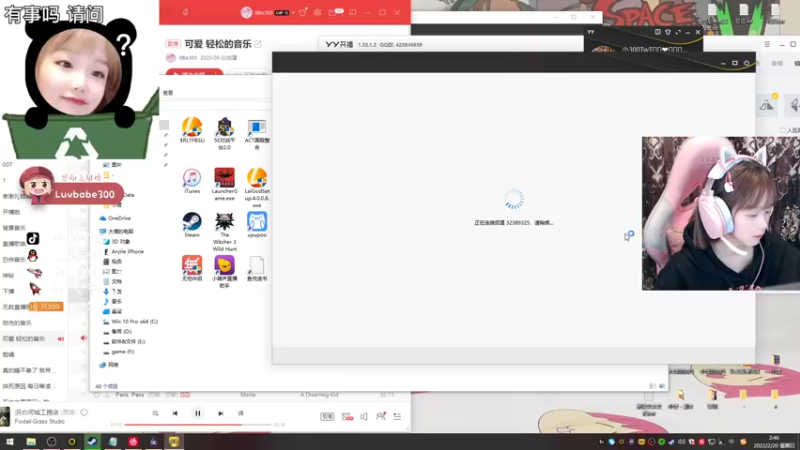Open the 查看 tab in file explorer
The image size is (800, 450).
click(168, 93)
